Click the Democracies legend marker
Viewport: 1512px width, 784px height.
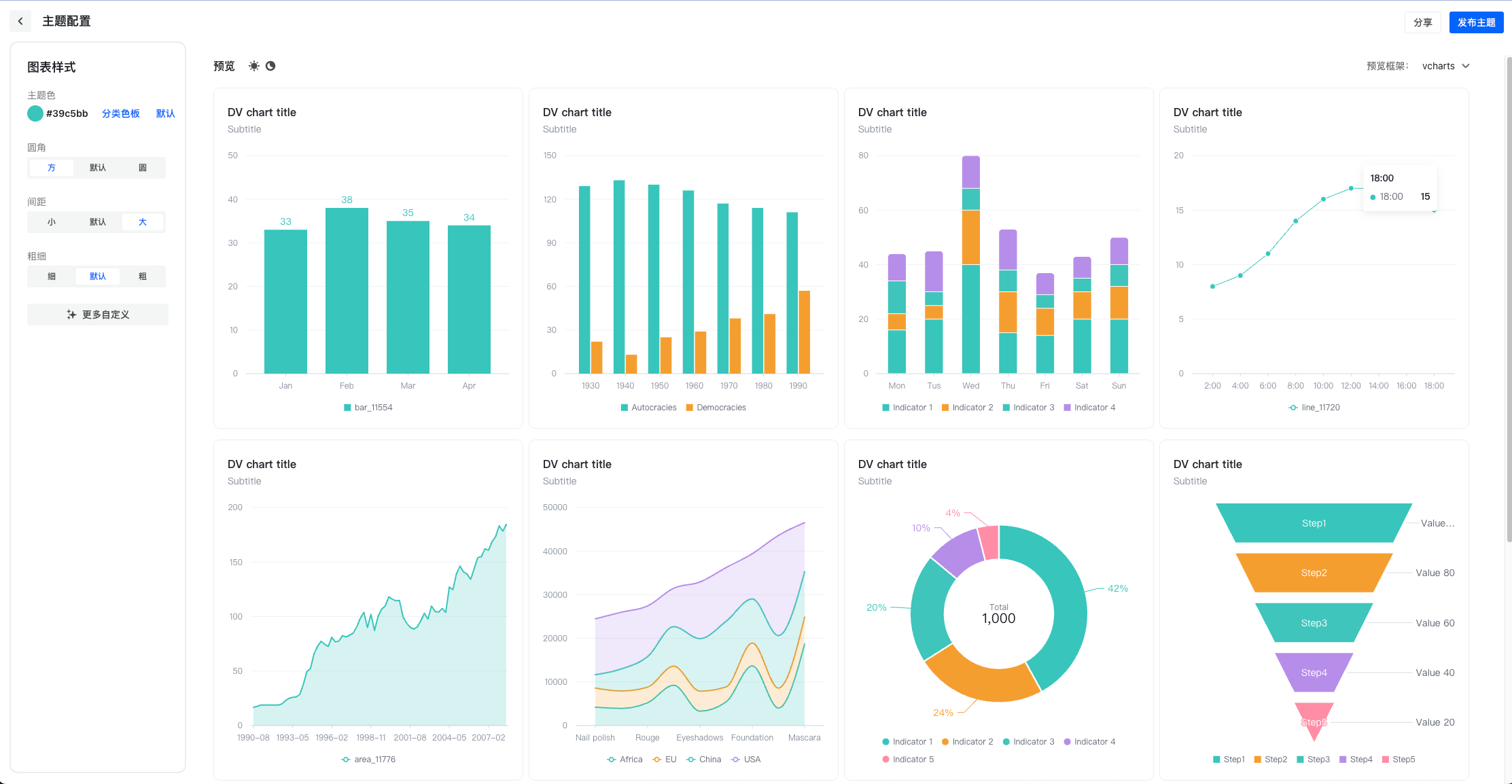coord(690,408)
